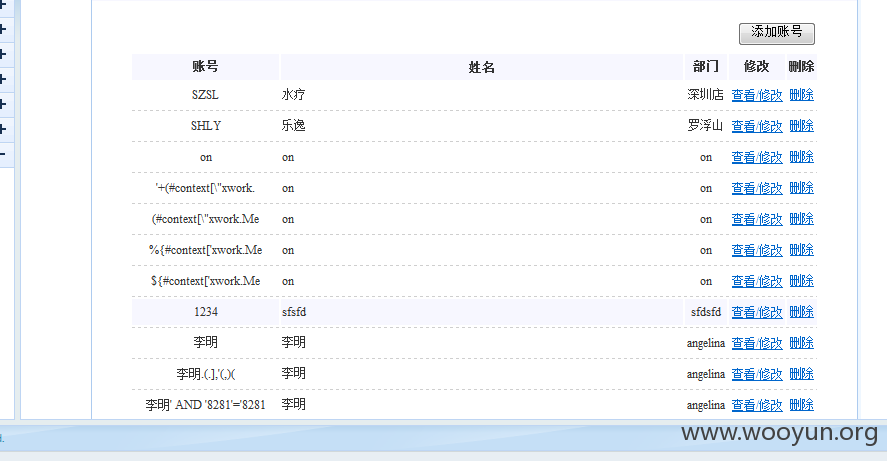Image resolution: width=887 pixels, height=461 pixels.
Task: Open 查看/修改 for ${#context account
Action: pyautogui.click(x=757, y=281)
